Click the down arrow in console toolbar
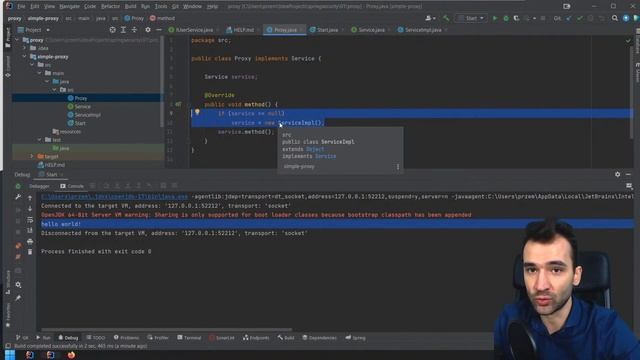 tap(30, 209)
